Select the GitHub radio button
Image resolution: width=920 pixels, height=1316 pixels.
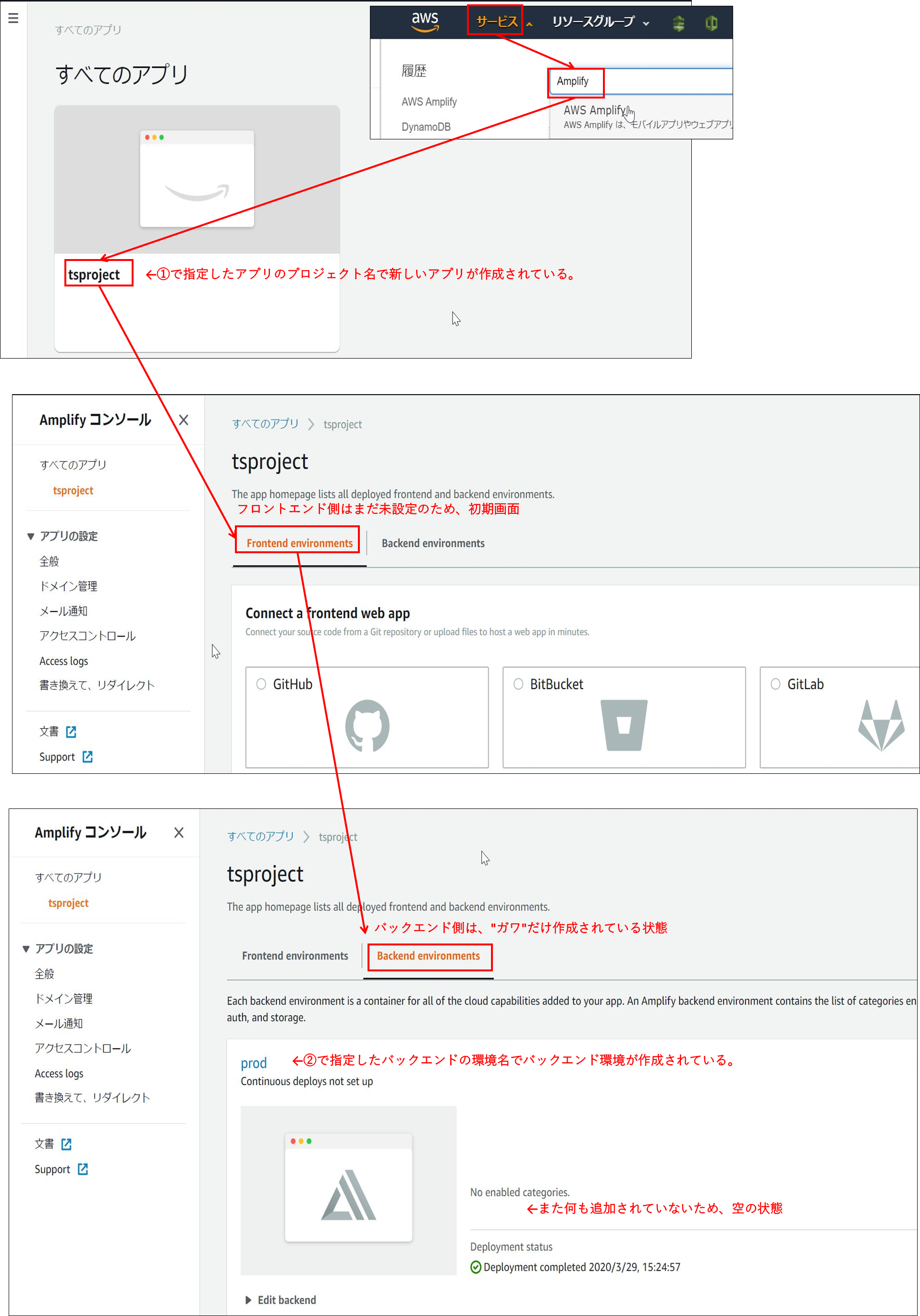261,684
